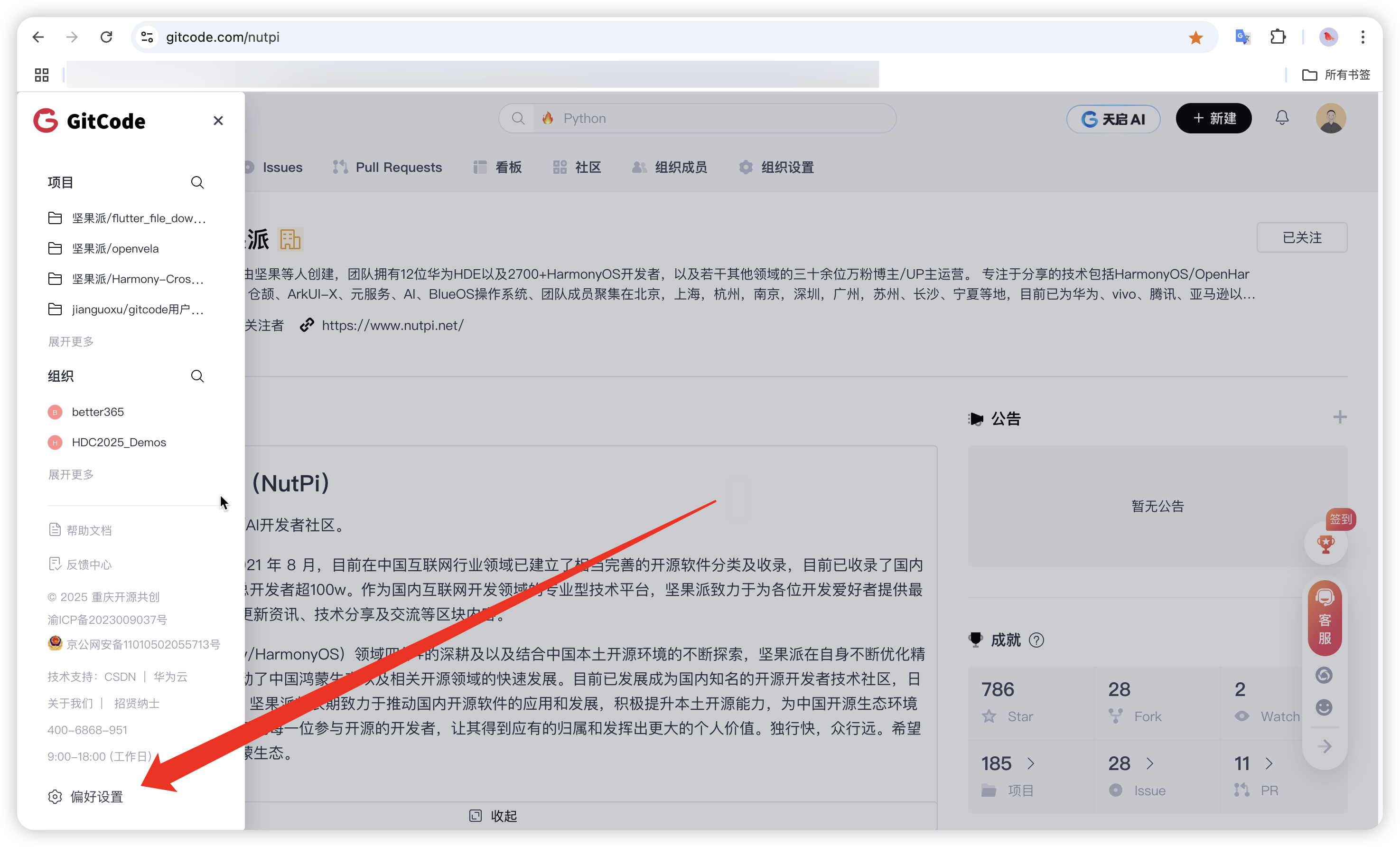The image size is (1400, 847).
Task: Open the Chrome three-dot menu
Action: [1363, 37]
